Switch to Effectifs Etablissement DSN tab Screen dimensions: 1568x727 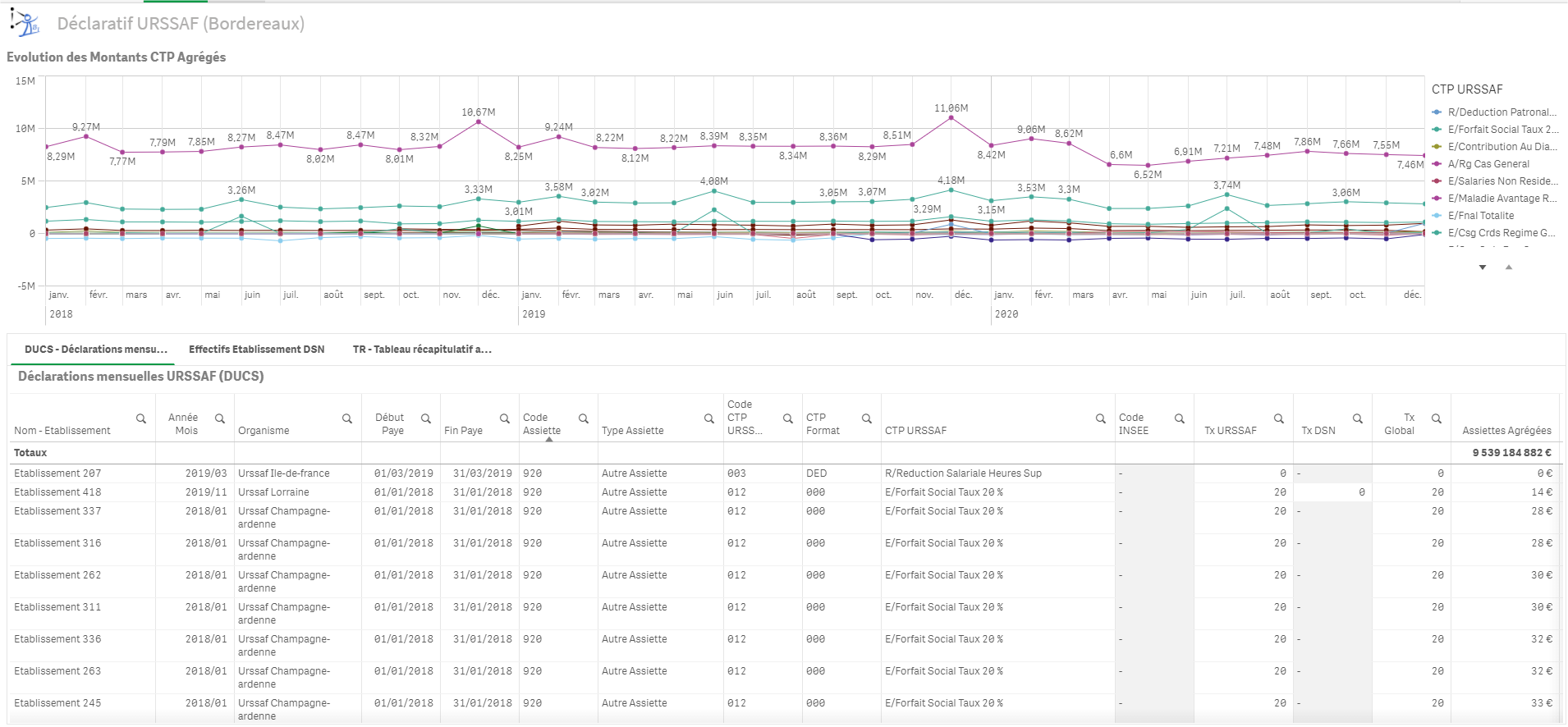[x=256, y=350]
